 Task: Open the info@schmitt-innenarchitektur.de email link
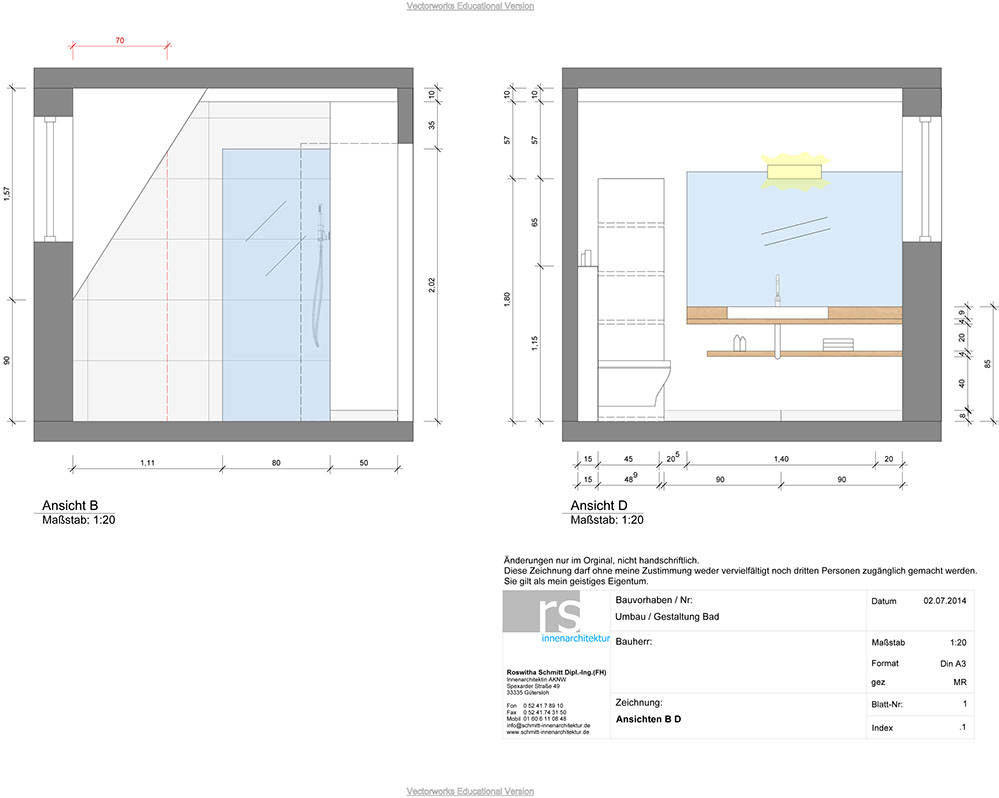549,725
